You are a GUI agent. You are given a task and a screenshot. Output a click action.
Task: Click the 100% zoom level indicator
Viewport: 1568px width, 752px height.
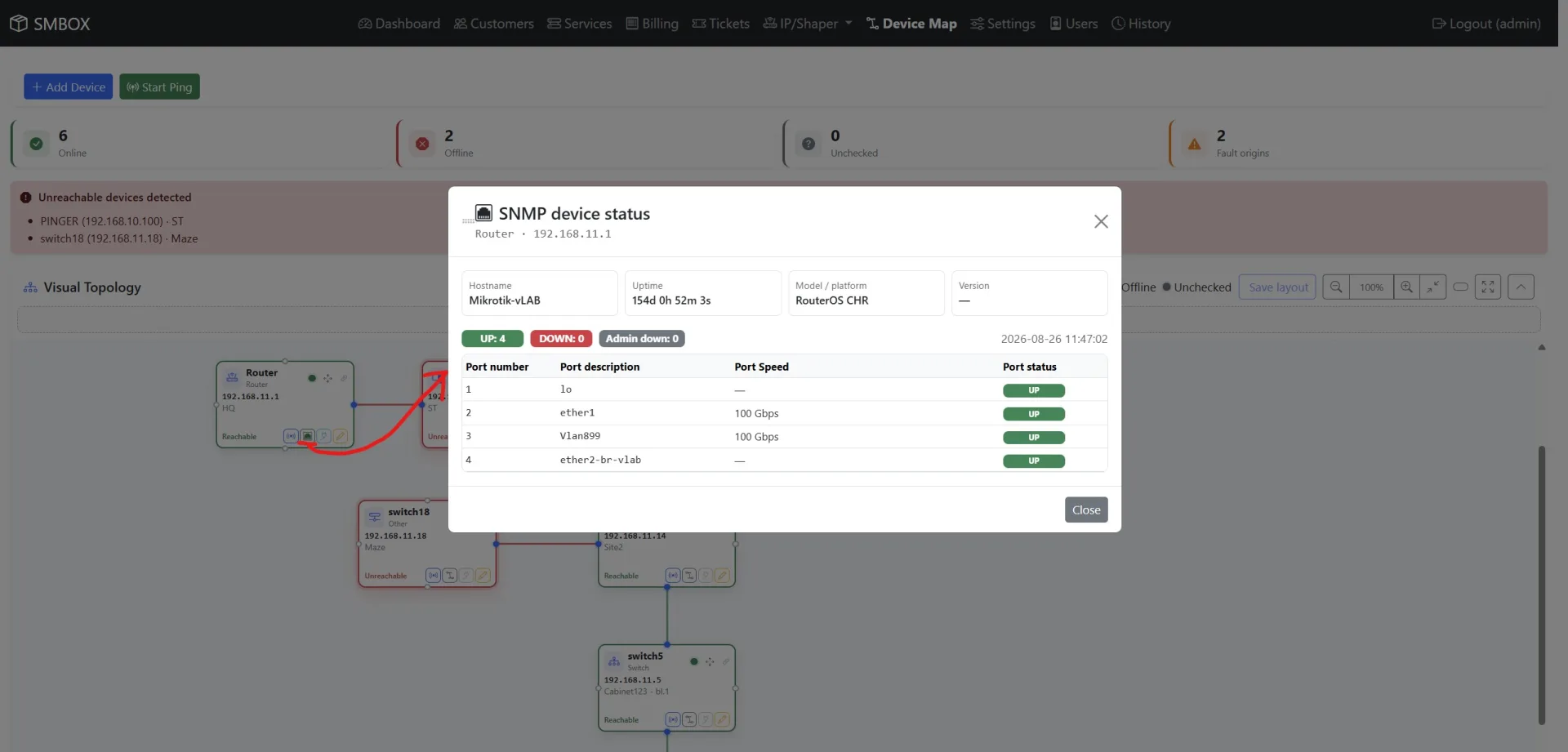pyautogui.click(x=1371, y=287)
